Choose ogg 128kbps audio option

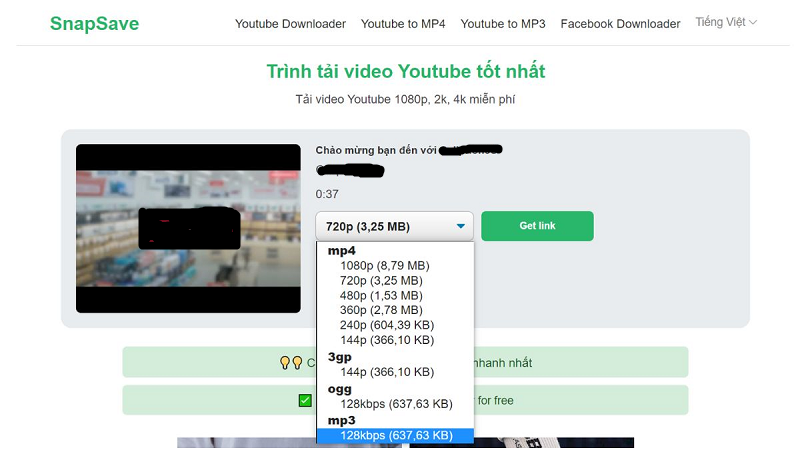tap(396, 404)
